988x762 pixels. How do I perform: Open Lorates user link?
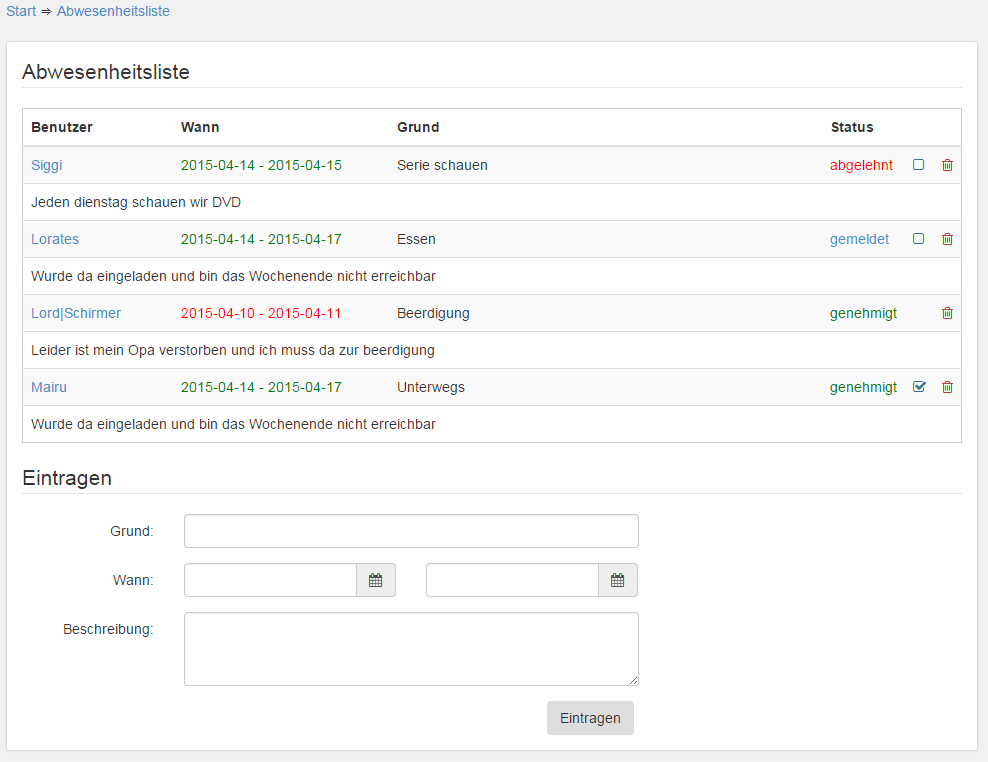point(55,239)
